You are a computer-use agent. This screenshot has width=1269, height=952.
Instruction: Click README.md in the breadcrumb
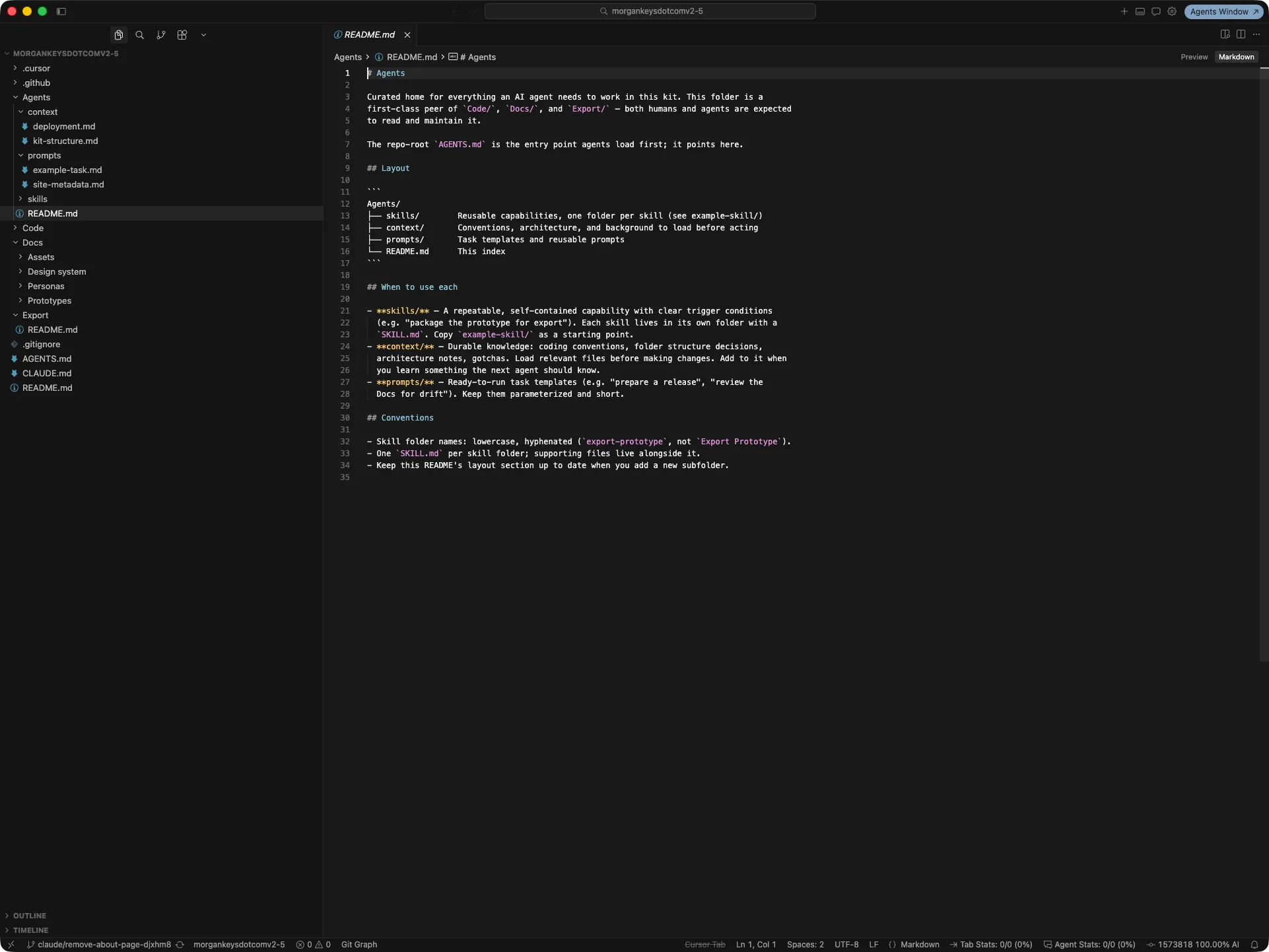pos(411,57)
